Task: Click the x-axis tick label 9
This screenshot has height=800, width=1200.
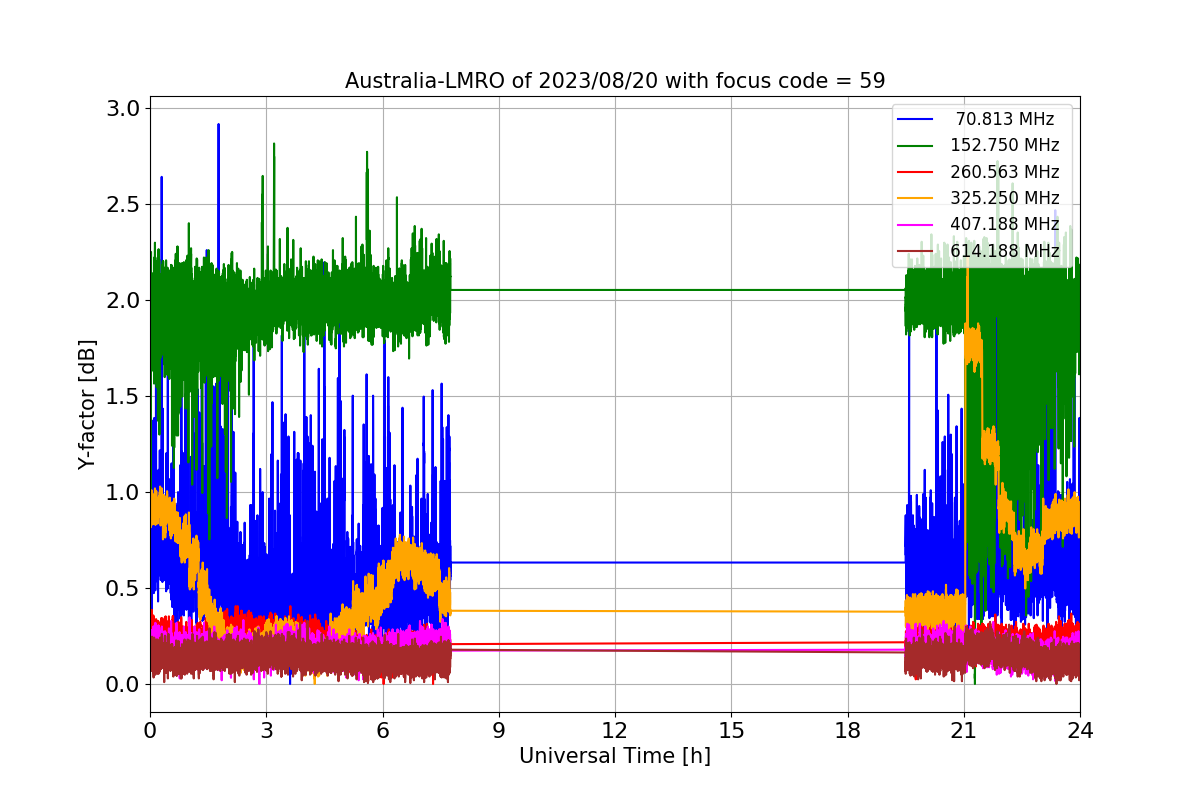Action: click(499, 731)
